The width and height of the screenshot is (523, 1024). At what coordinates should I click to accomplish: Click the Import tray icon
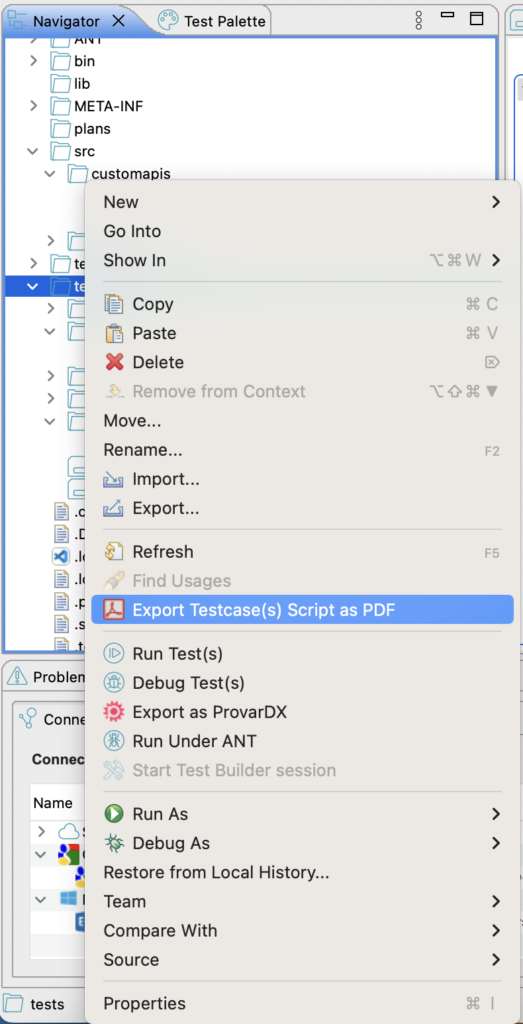point(114,479)
